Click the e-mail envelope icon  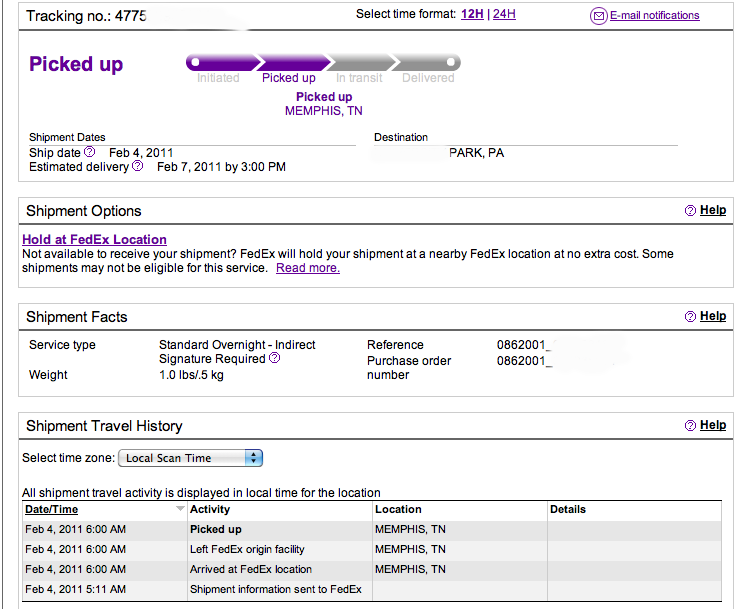pyautogui.click(x=599, y=16)
